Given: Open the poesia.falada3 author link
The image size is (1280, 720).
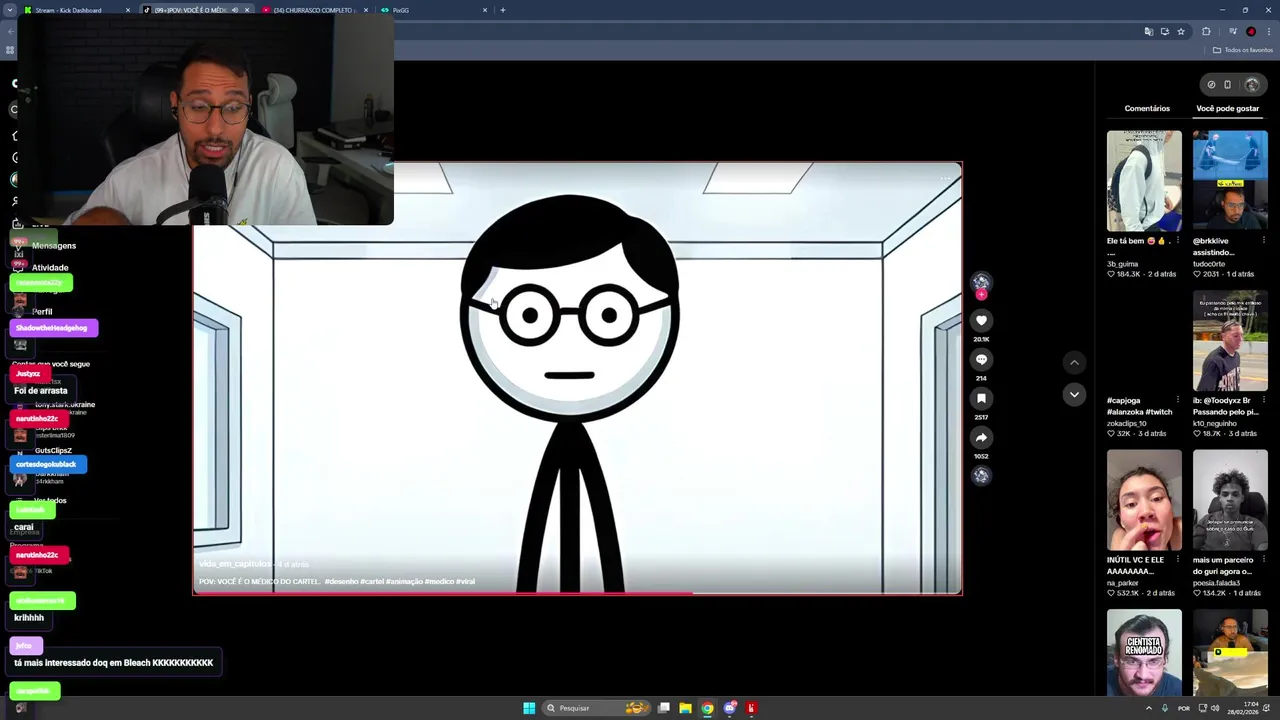Looking at the screenshot, I should click(1217, 583).
